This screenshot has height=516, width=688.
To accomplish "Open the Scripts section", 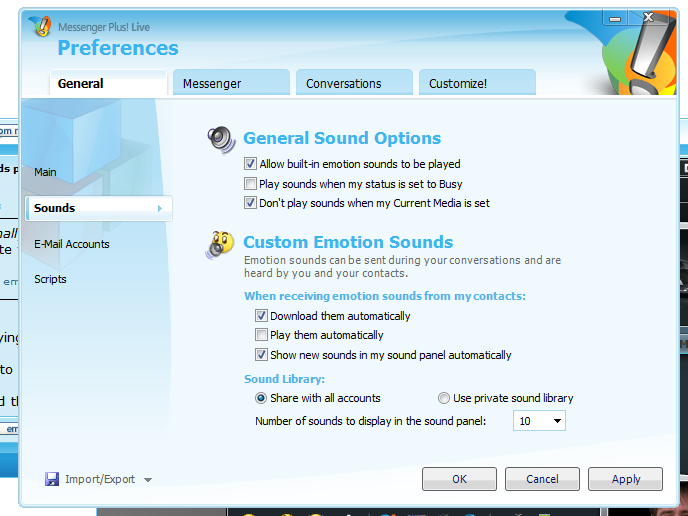I will pos(50,279).
